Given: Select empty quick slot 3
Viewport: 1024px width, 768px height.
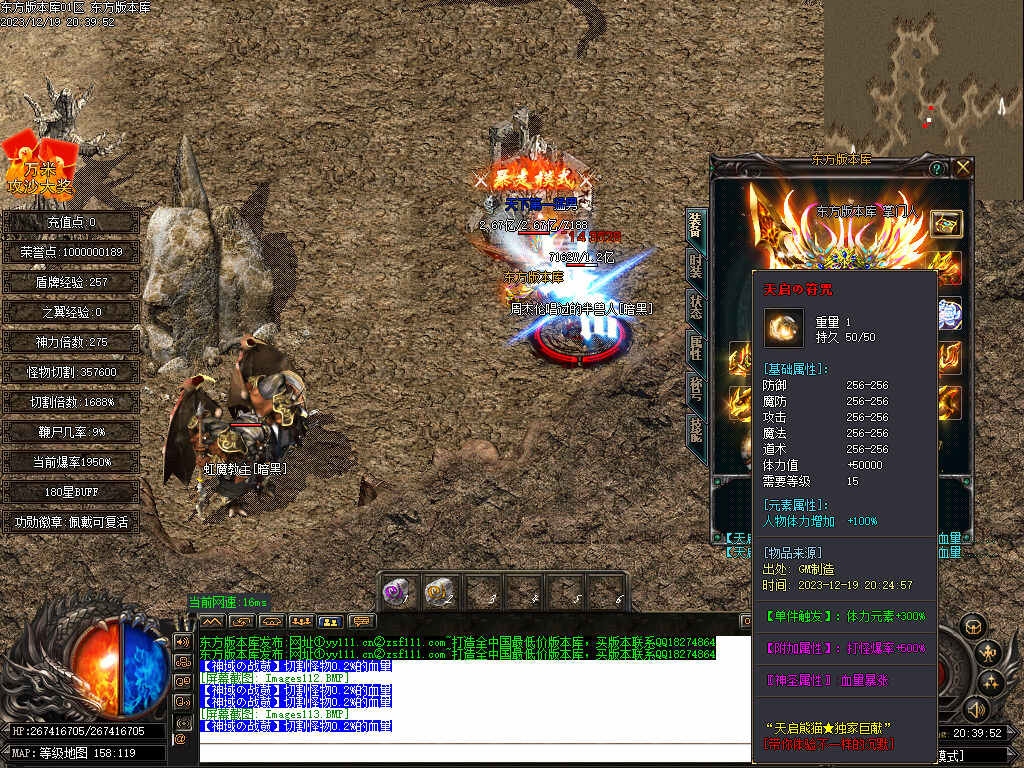Looking at the screenshot, I should point(480,592).
